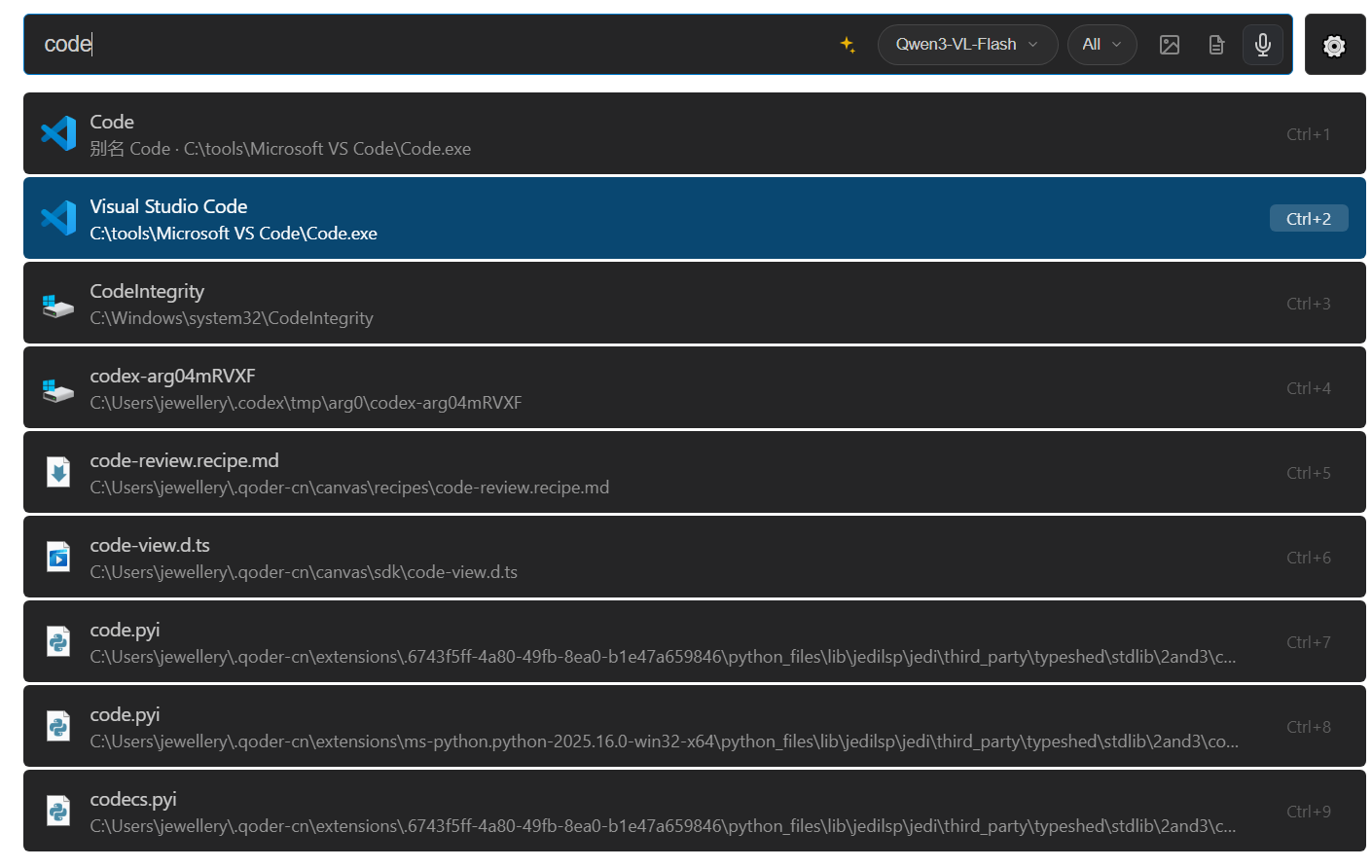
Task: Click the code-view.d.ts sdk path text
Action: click(304, 572)
